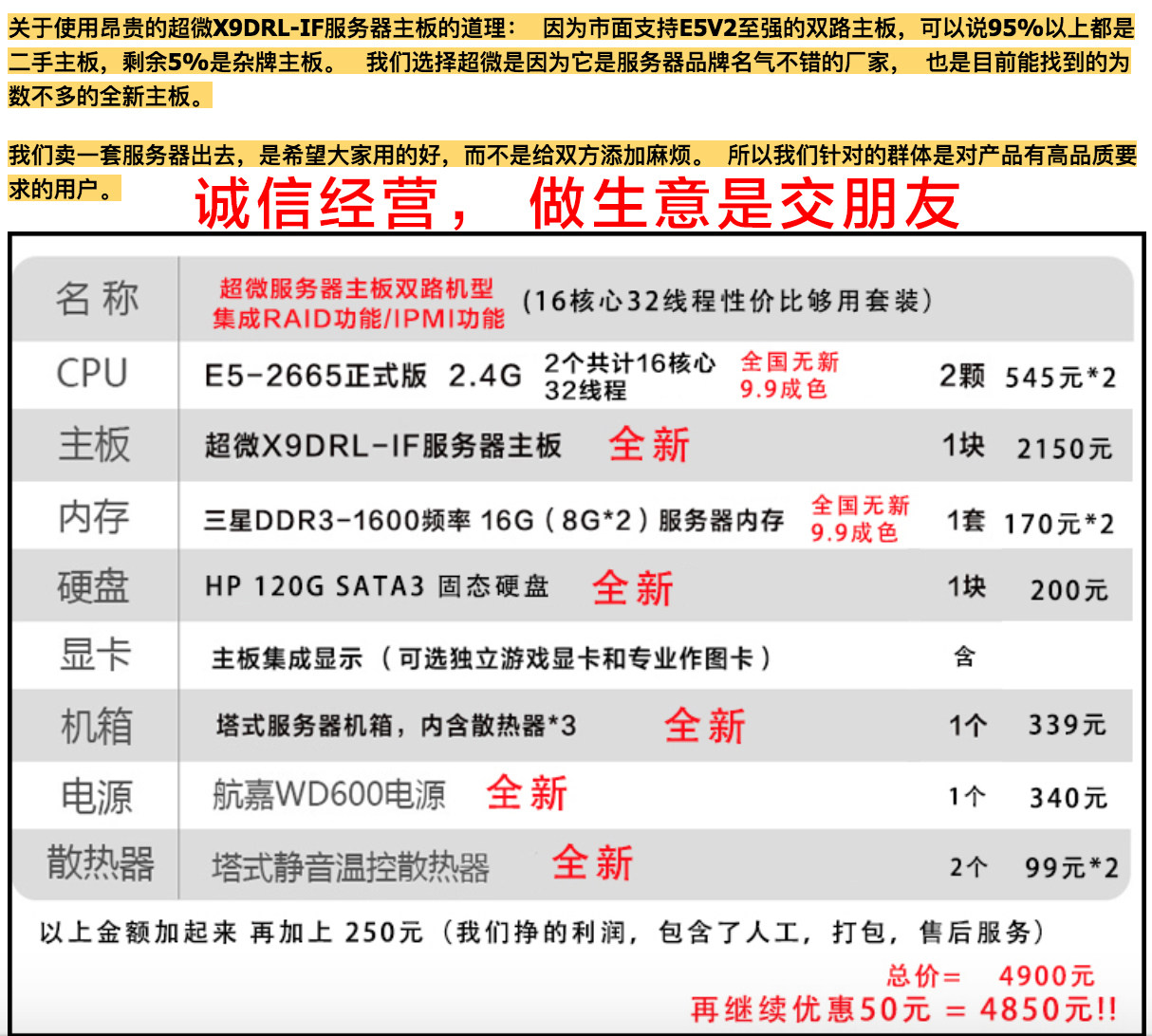The image size is (1152, 1036).
Task: Click quantity '1个' in 机箱 row
Action: pyautogui.click(x=968, y=726)
